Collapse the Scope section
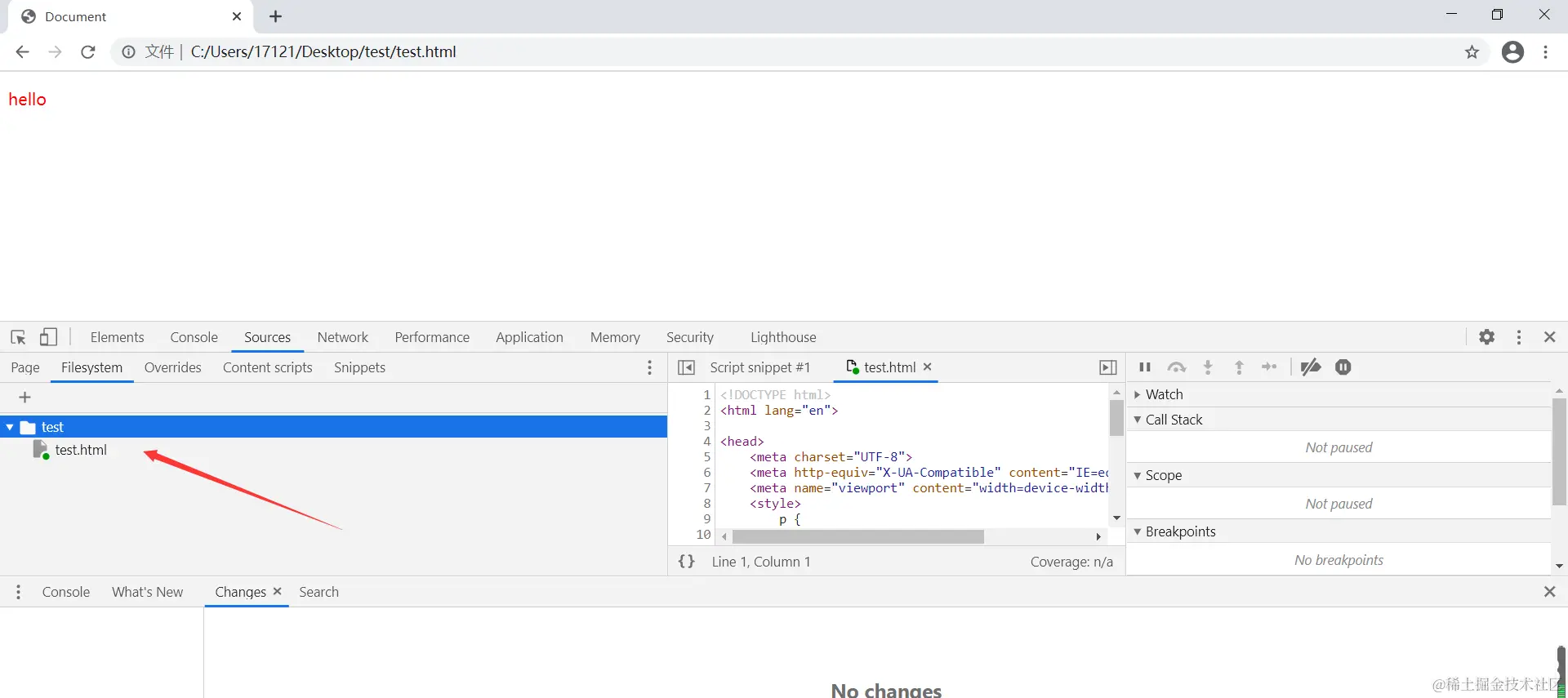The height and width of the screenshot is (698, 1568). pos(1137,475)
